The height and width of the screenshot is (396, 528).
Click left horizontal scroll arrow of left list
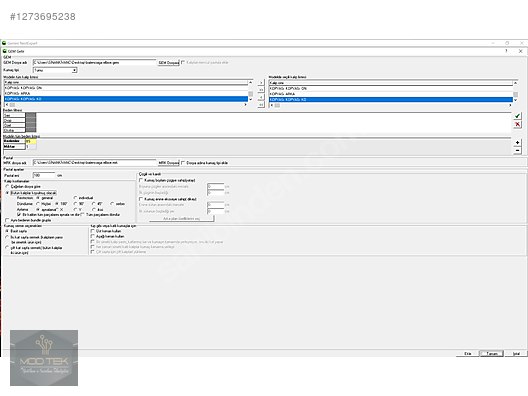7,105
